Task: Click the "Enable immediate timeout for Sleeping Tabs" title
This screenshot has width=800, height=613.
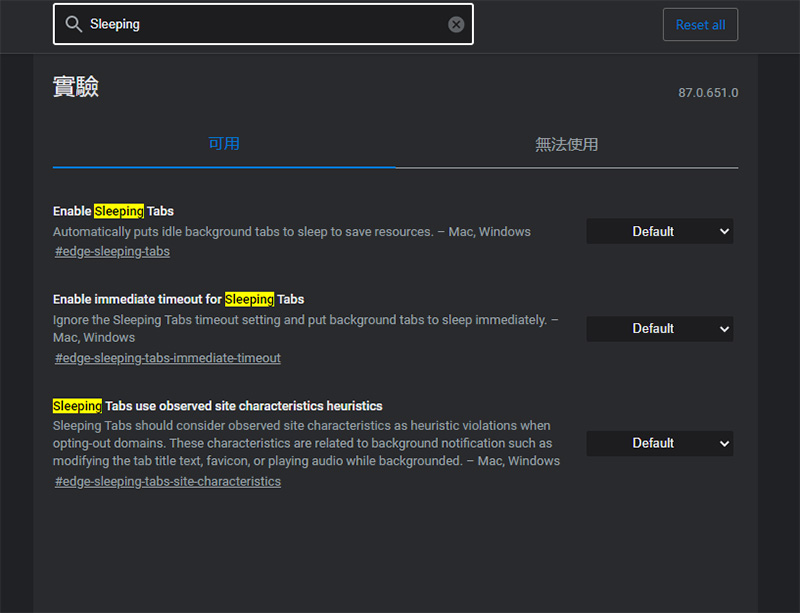Action: point(178,299)
